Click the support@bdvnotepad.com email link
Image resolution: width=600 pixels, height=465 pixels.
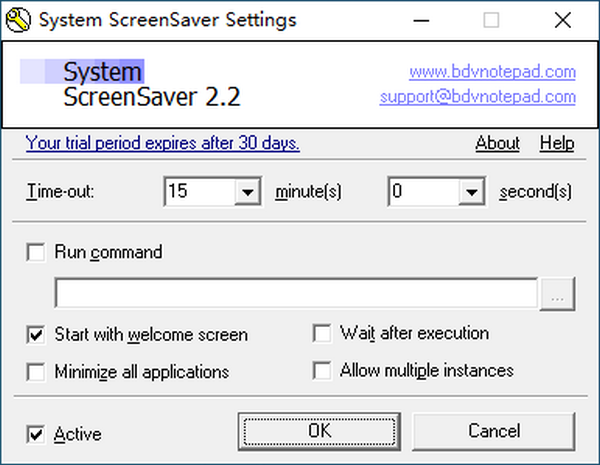(x=478, y=97)
